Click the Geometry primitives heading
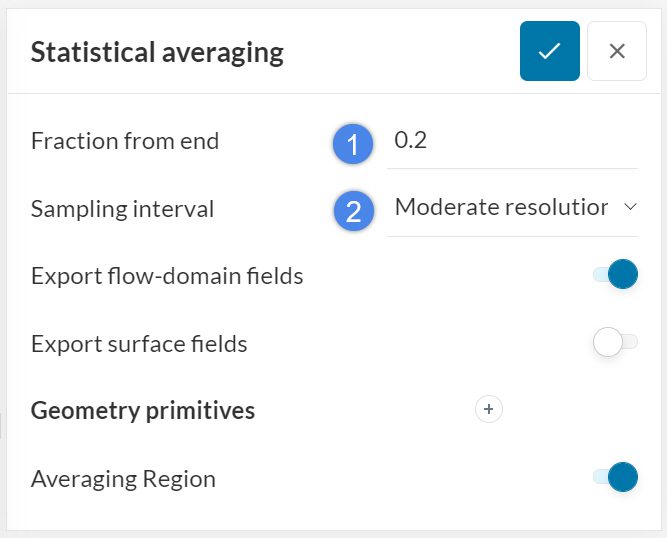Screen dimensions: 667x538 point(143,410)
